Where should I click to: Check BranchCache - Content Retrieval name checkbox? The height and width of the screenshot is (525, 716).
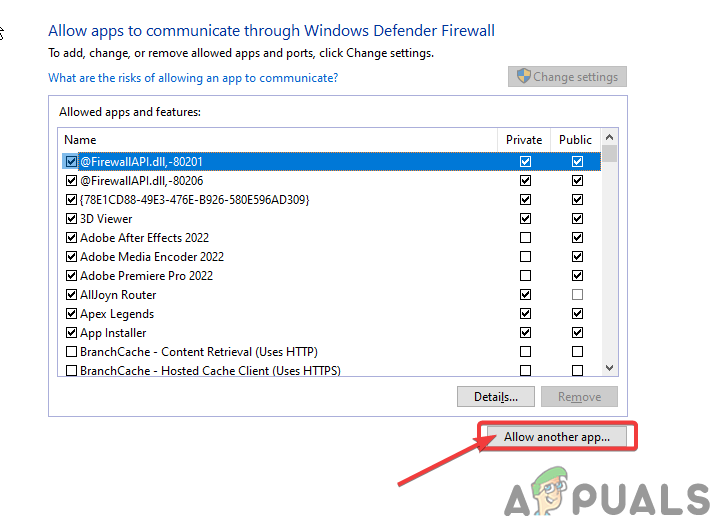coord(71,352)
